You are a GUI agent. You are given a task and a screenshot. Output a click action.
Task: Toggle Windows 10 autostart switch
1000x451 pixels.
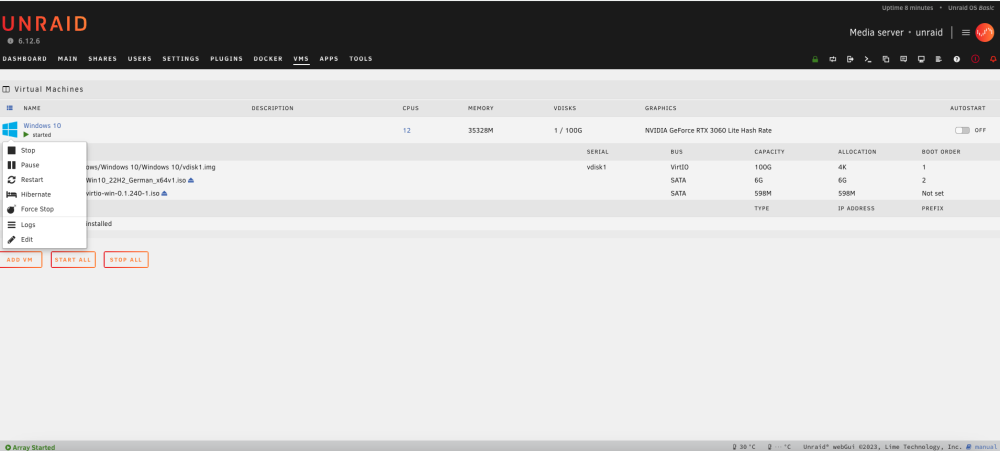(x=962, y=130)
